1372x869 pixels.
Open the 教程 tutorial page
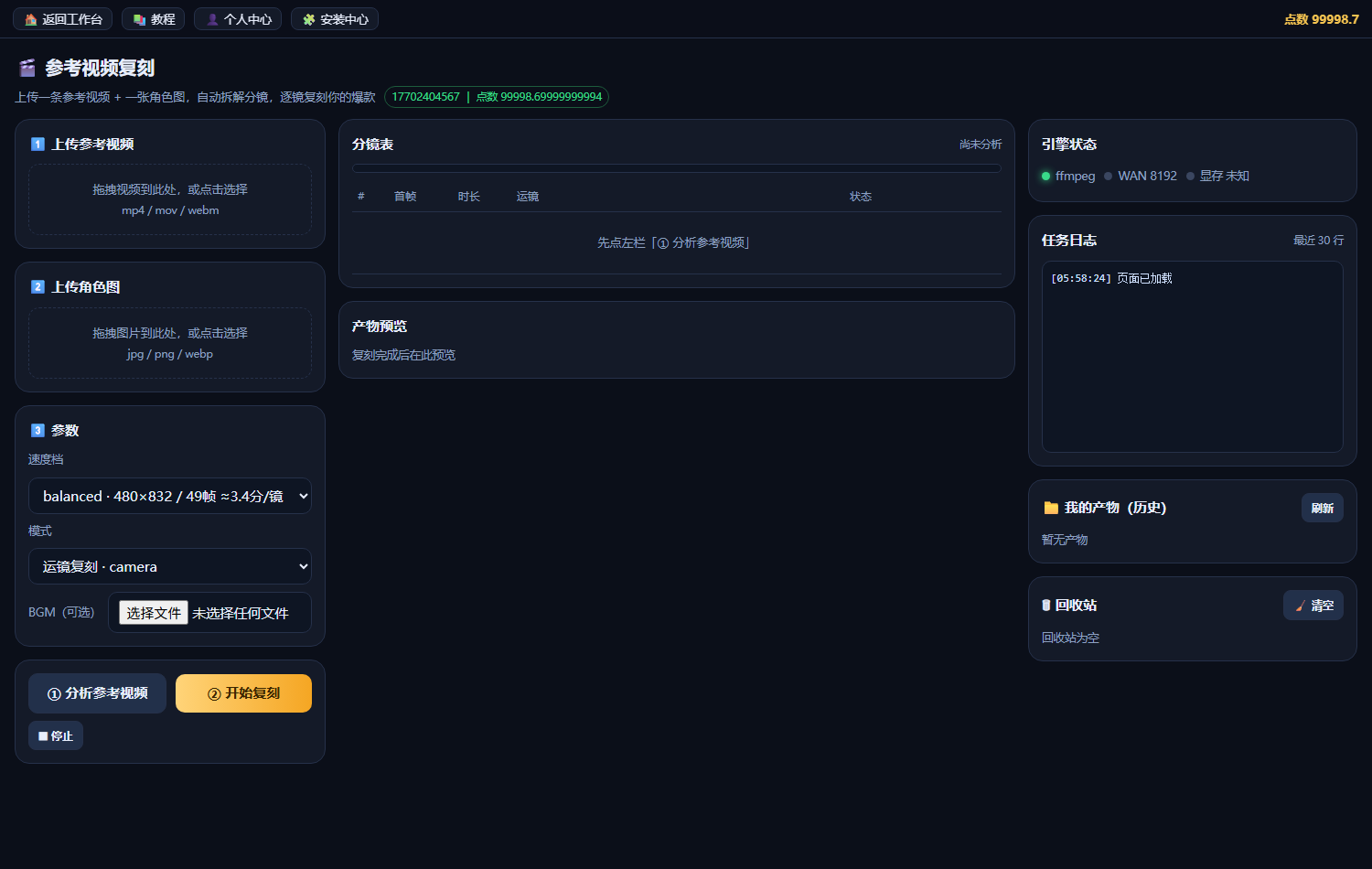(x=153, y=19)
